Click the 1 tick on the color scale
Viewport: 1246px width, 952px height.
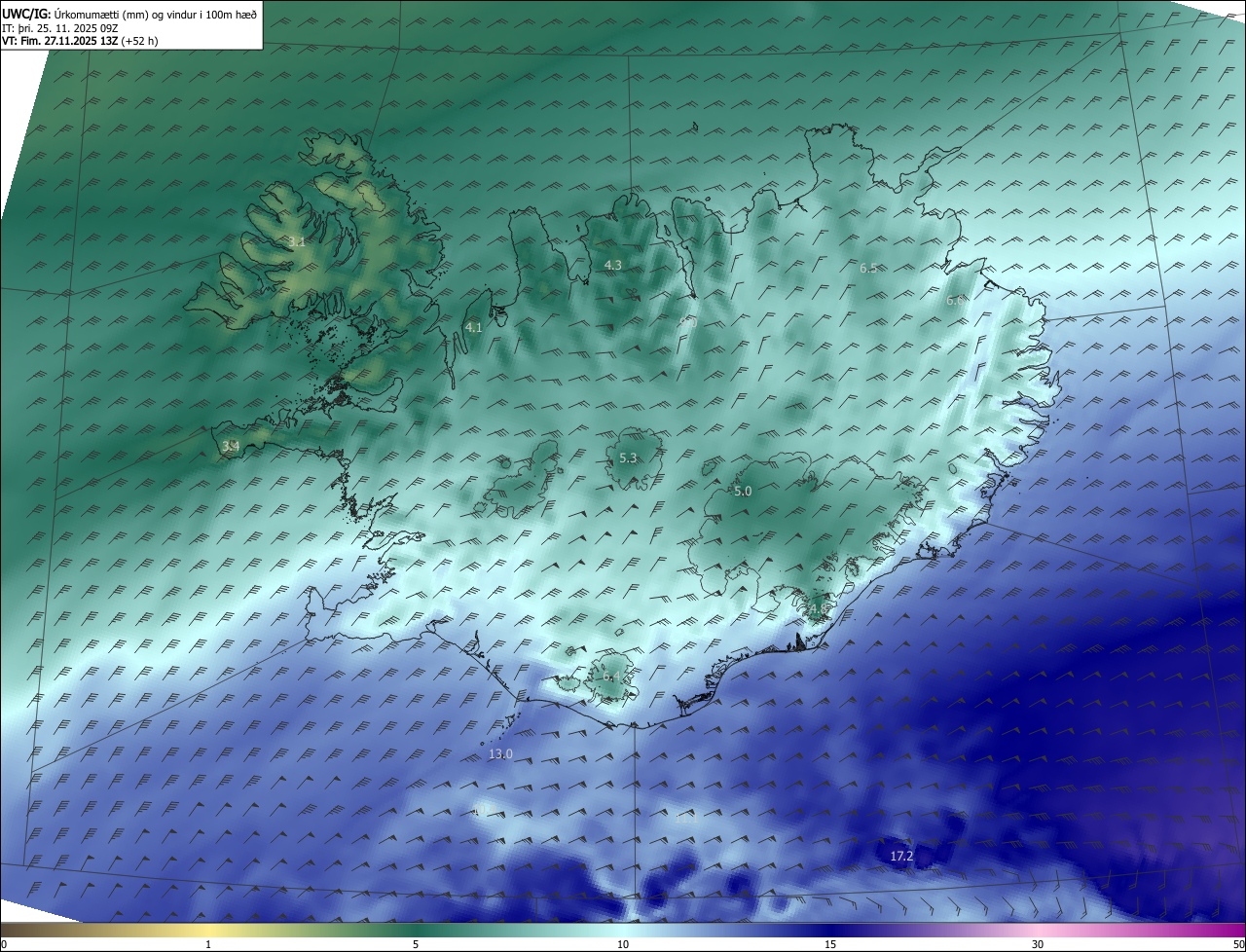point(208,944)
